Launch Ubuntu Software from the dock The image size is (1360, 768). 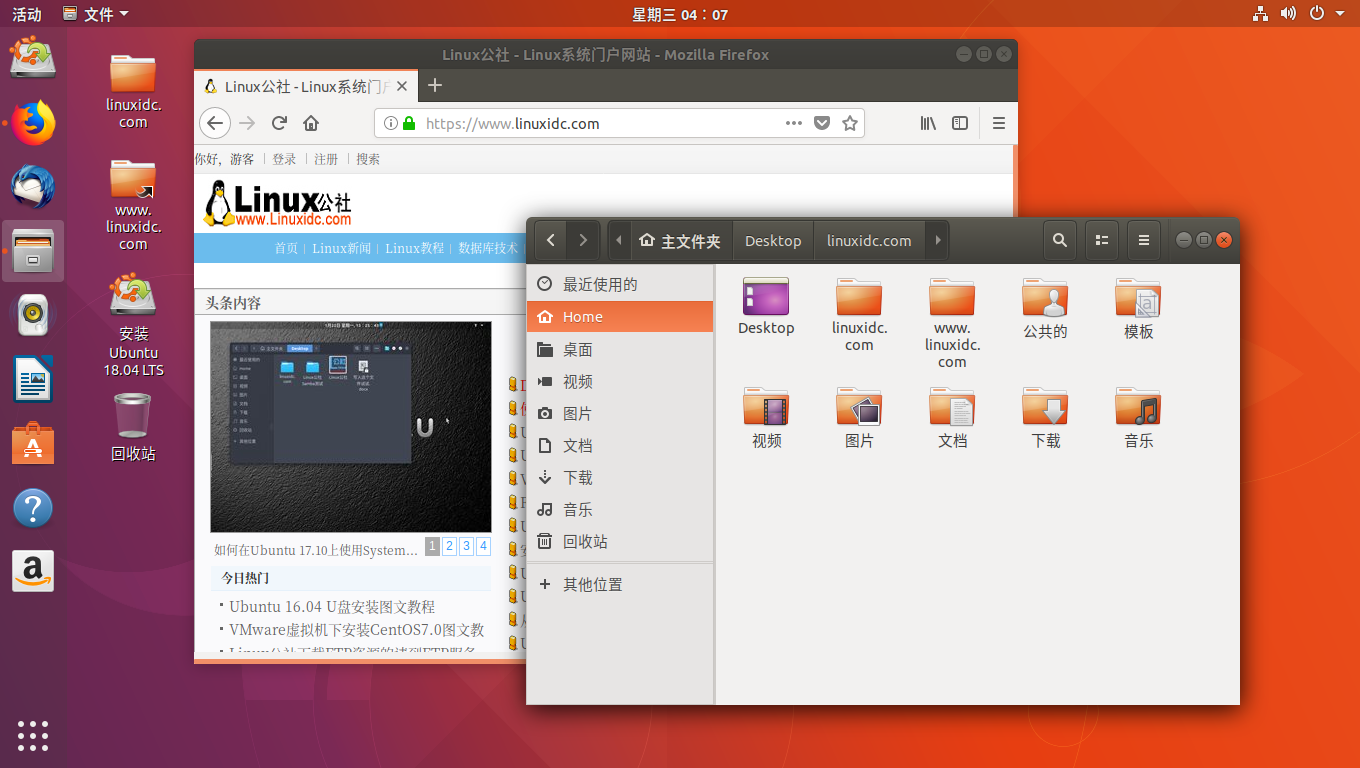coord(33,443)
